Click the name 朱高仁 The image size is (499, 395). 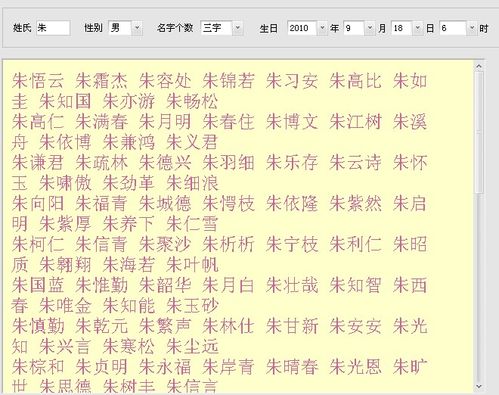point(38,122)
